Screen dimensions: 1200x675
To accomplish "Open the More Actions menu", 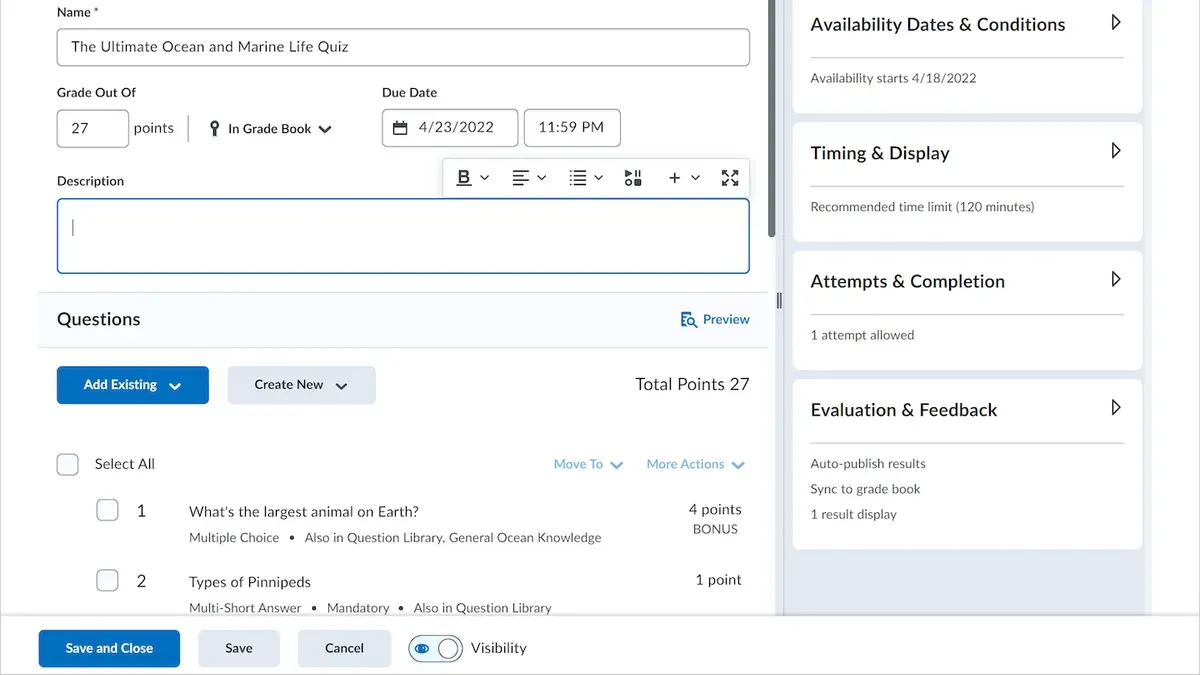I will click(695, 464).
